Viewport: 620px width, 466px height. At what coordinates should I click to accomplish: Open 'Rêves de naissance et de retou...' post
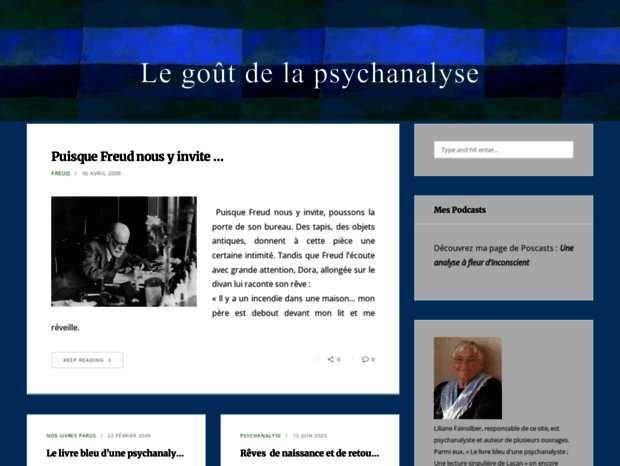pyautogui.click(x=309, y=453)
